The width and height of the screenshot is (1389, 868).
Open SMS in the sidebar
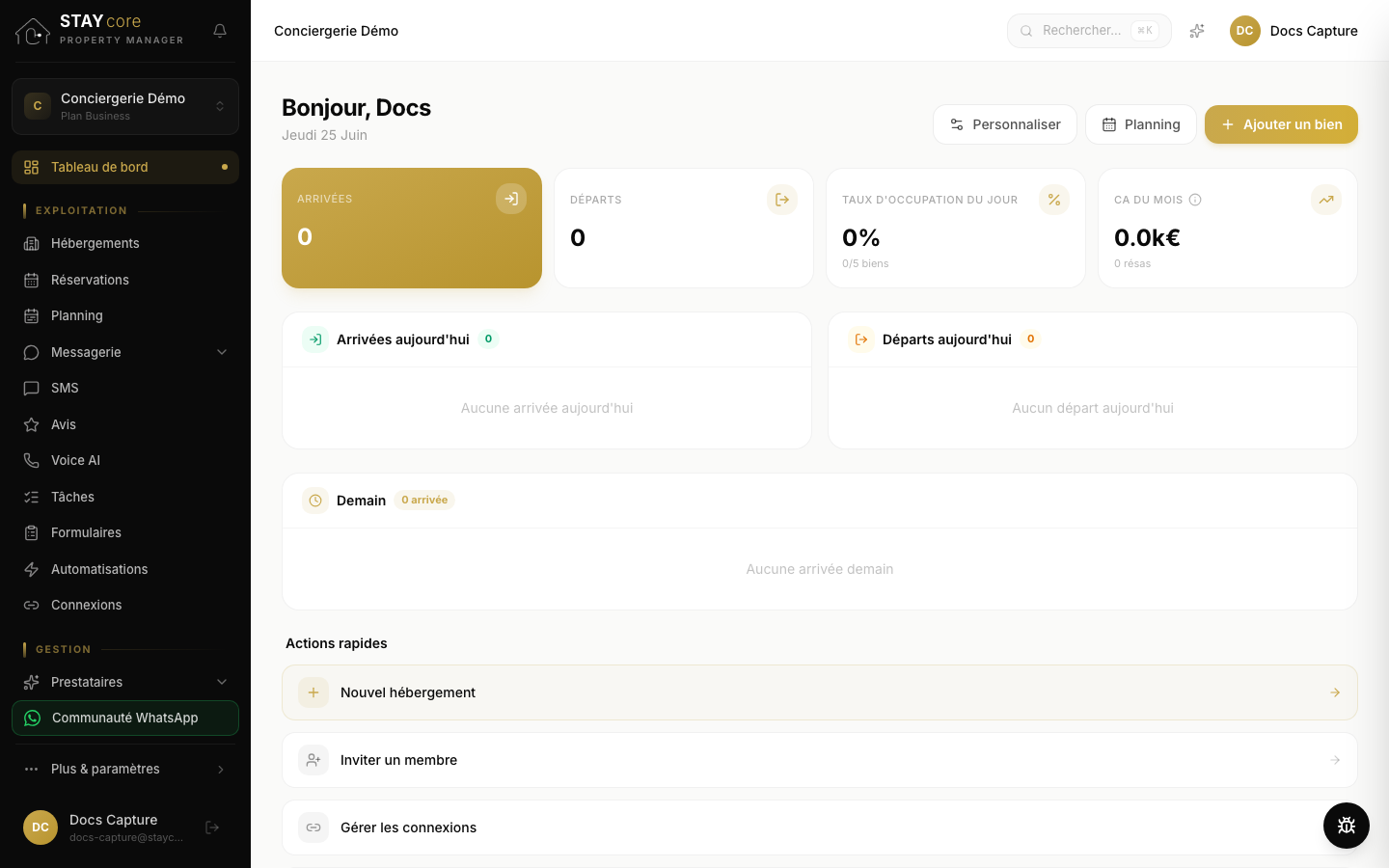pos(125,388)
